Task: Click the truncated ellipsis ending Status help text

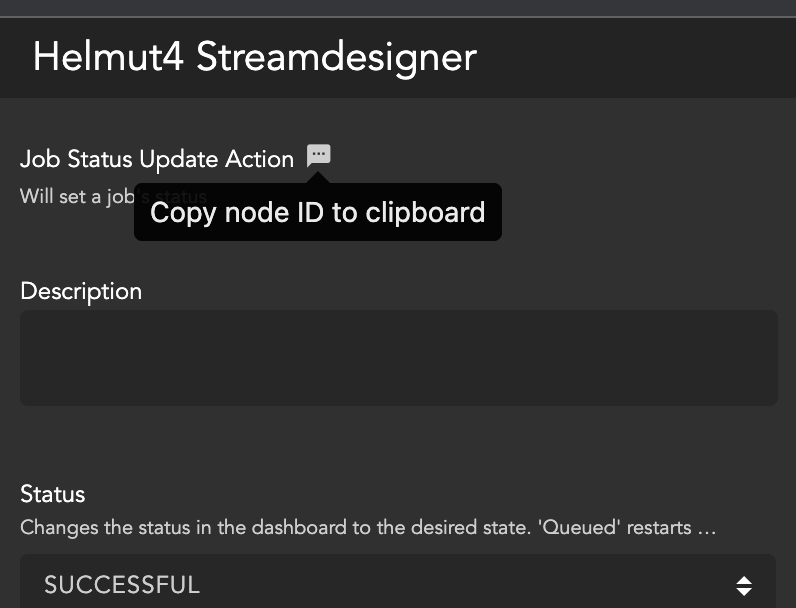Action: (x=706, y=526)
